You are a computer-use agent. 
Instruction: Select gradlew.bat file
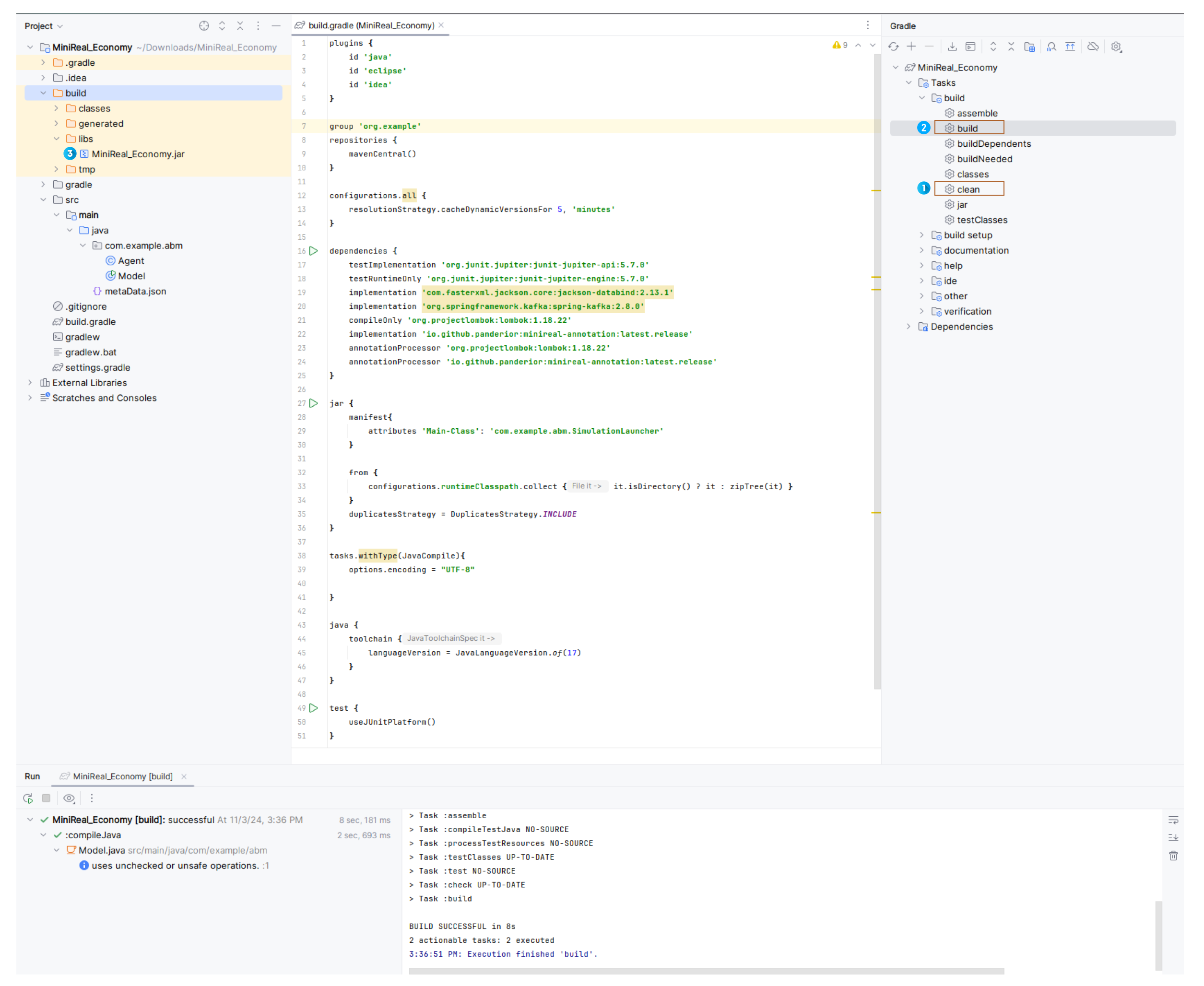[84, 352]
